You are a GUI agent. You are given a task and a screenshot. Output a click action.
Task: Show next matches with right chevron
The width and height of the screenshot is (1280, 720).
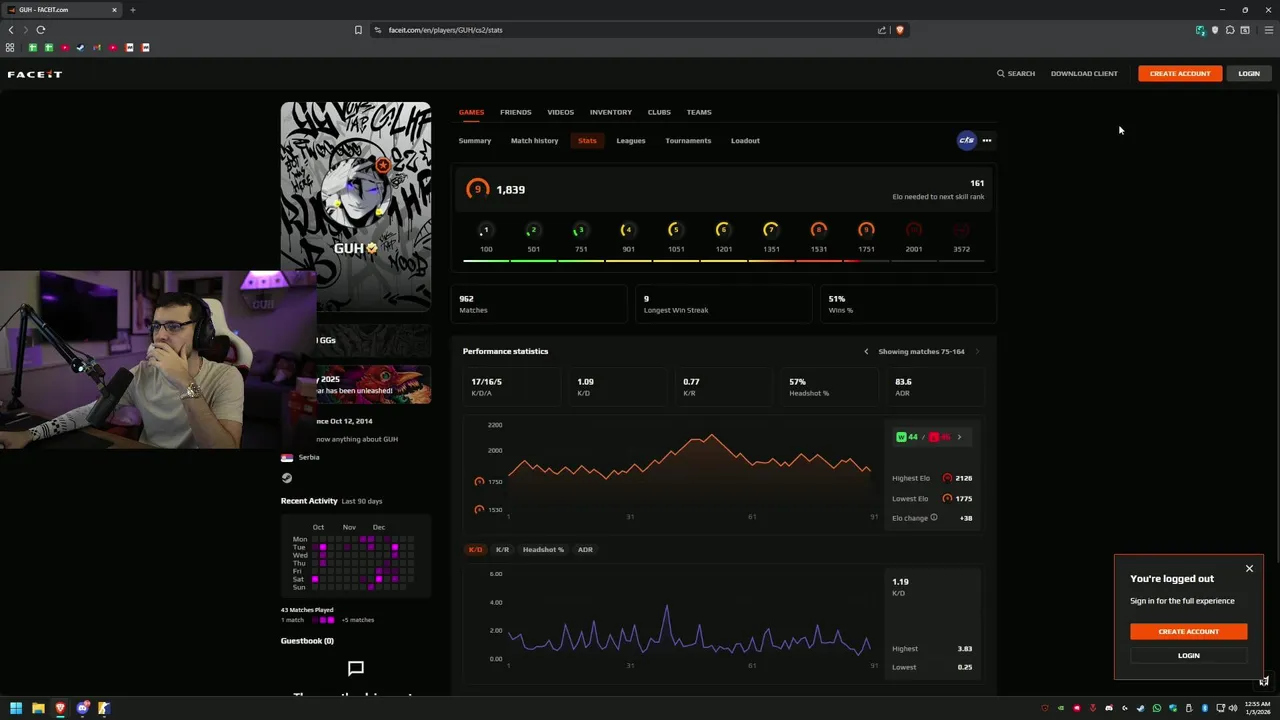coord(977,352)
